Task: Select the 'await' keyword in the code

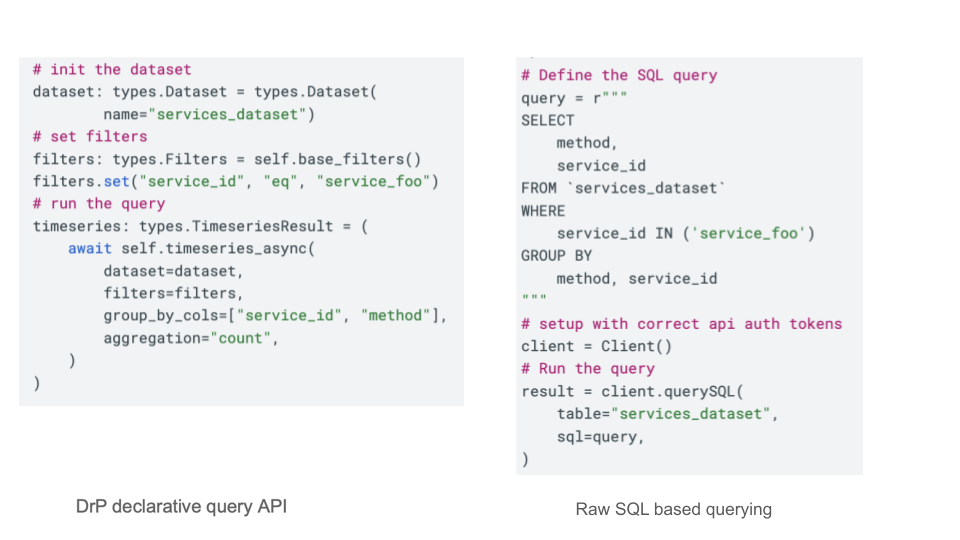Action: 89,249
